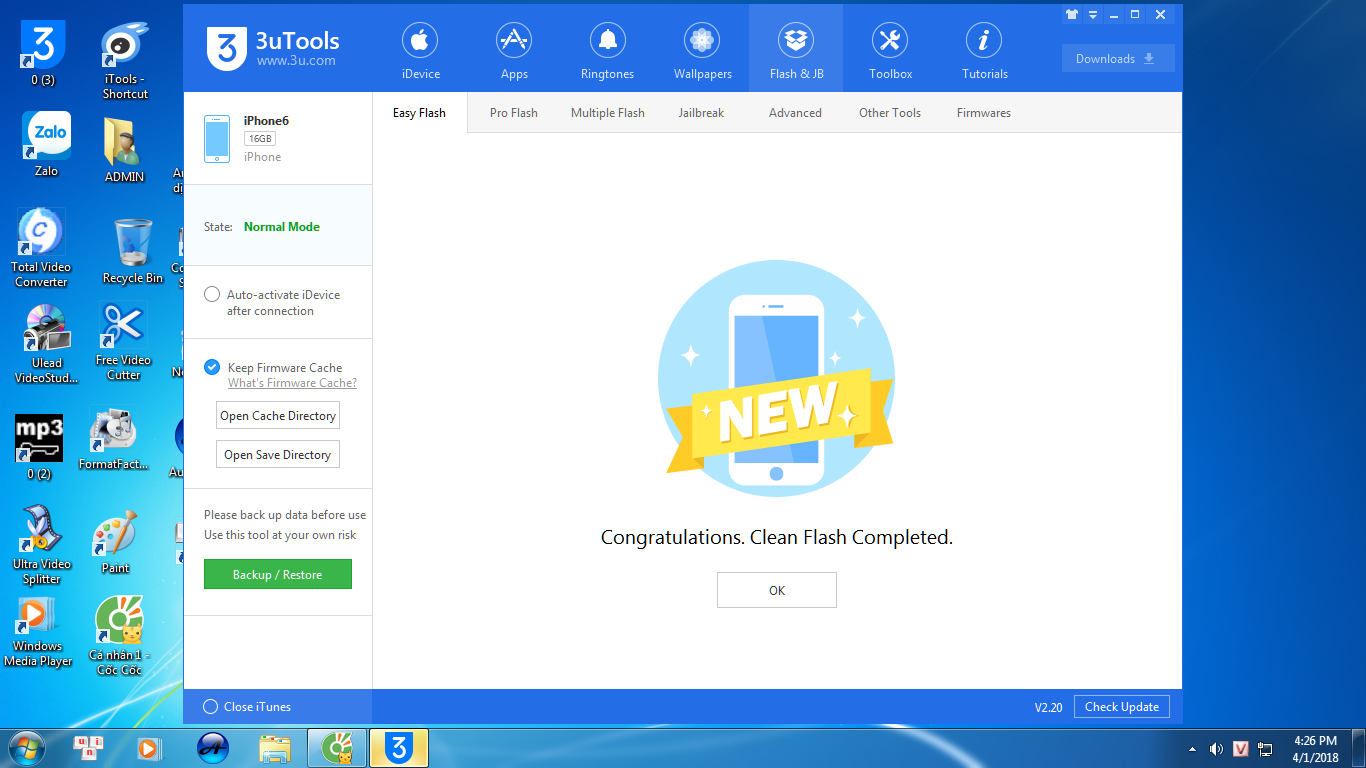Open the Tutorials section
Image resolution: width=1366 pixels, height=768 pixels.
(984, 52)
